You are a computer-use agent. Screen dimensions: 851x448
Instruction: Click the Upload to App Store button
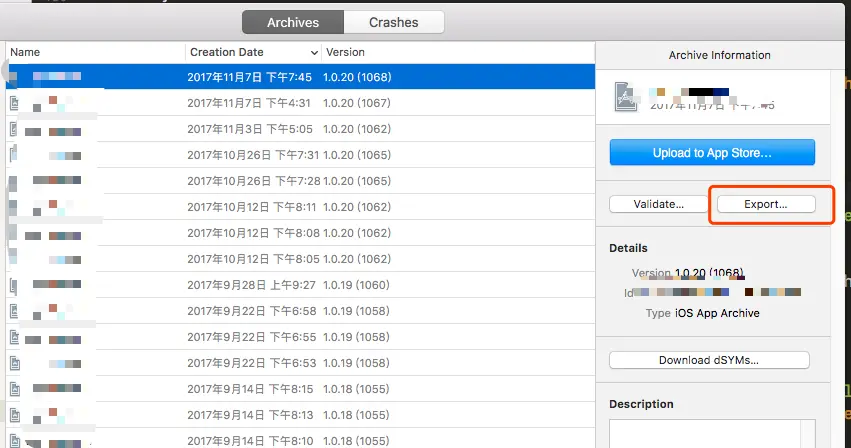point(712,153)
